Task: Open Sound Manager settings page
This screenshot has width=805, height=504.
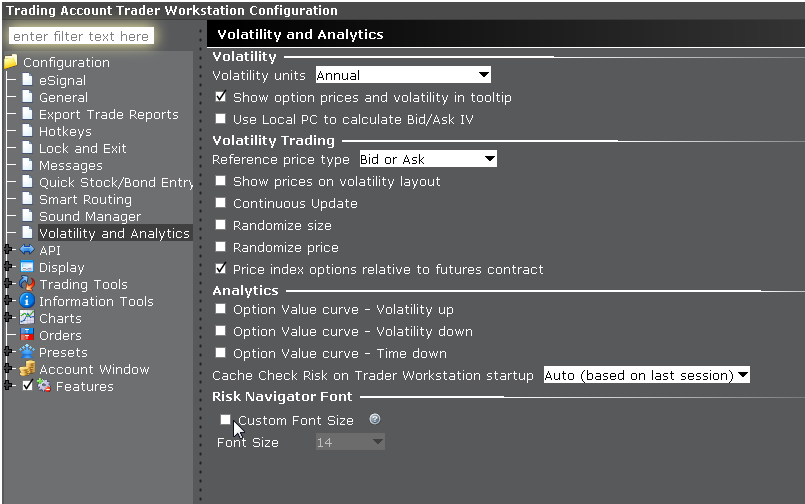Action: [90, 216]
